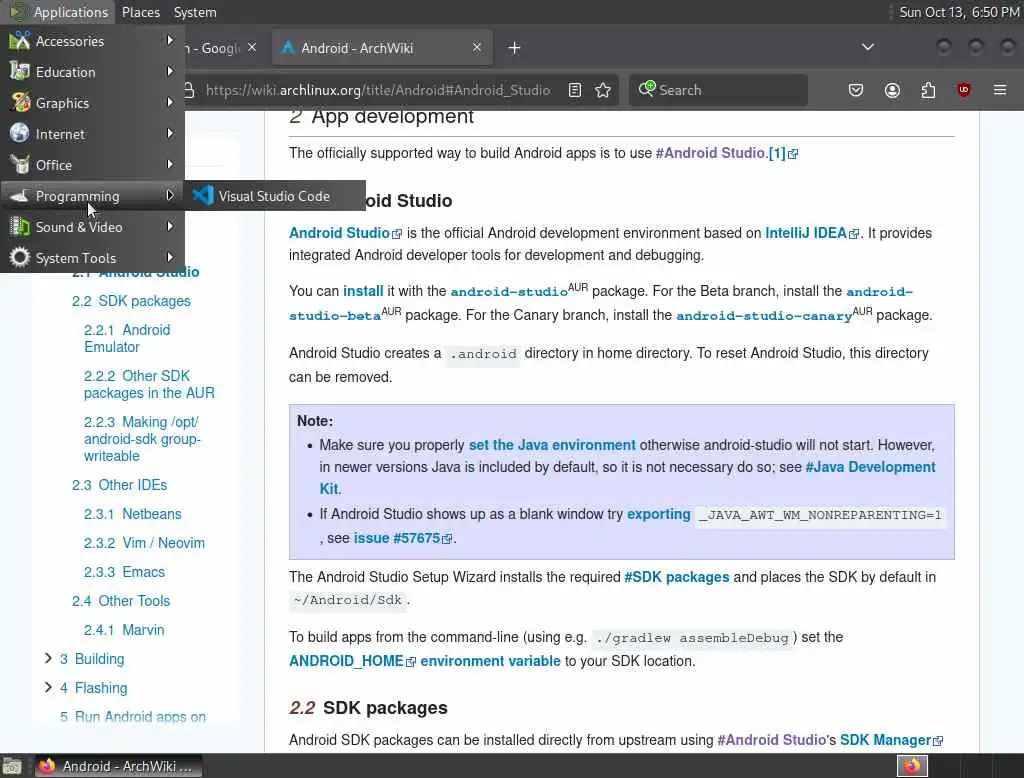Open the SDK Manager link

[891, 740]
